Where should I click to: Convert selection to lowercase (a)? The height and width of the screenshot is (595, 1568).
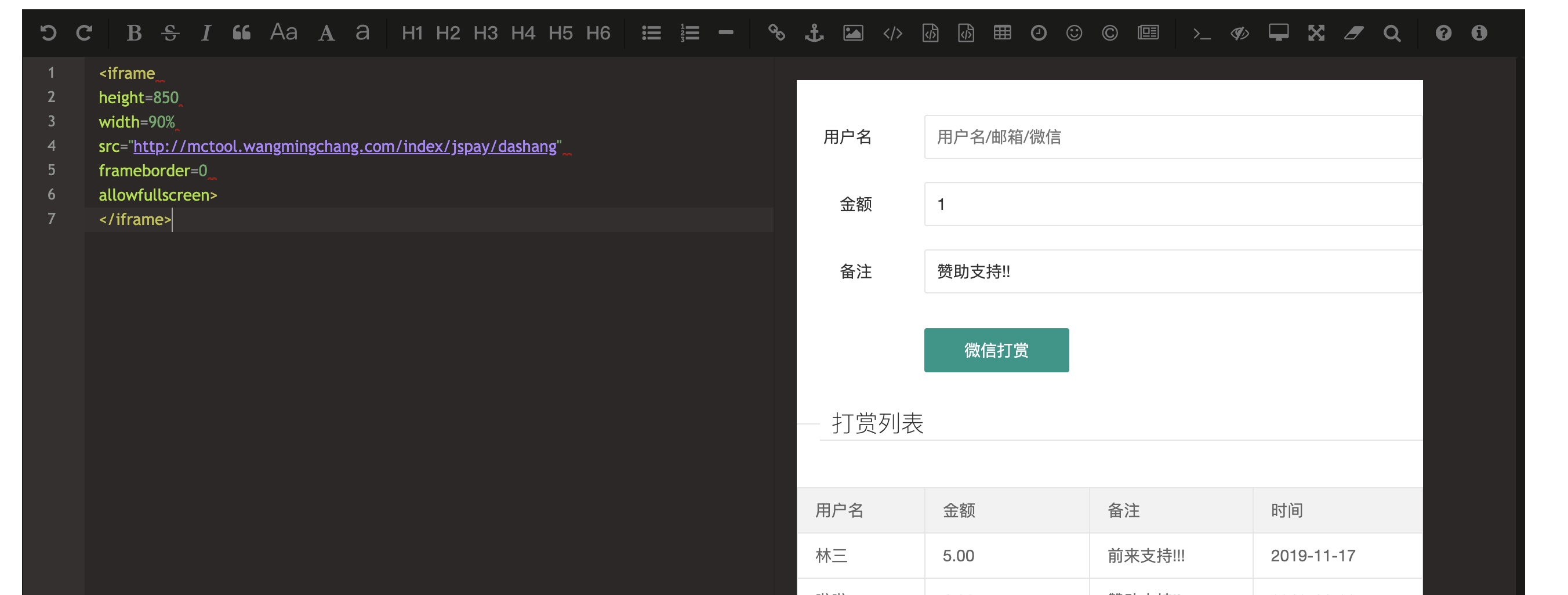pos(362,33)
